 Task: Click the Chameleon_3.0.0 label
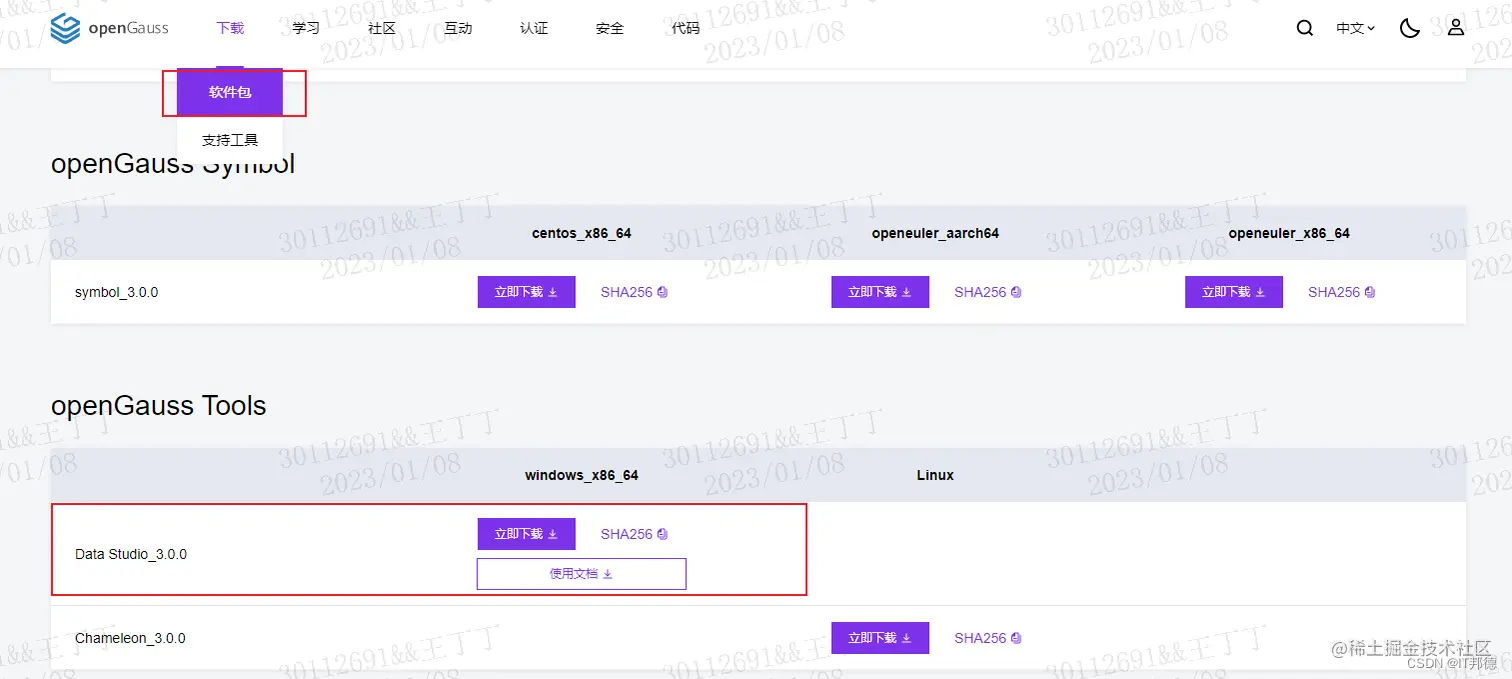pos(130,638)
